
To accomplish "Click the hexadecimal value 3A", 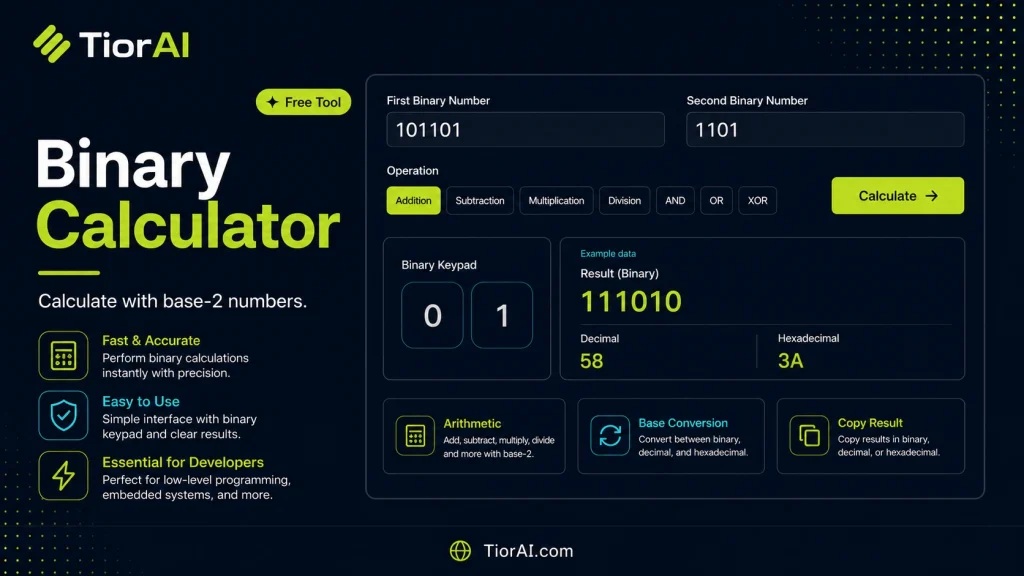I will [791, 360].
